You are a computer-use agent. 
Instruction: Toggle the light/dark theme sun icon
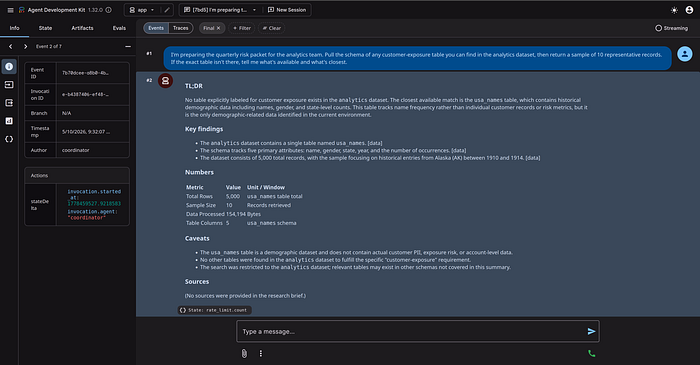click(x=674, y=10)
